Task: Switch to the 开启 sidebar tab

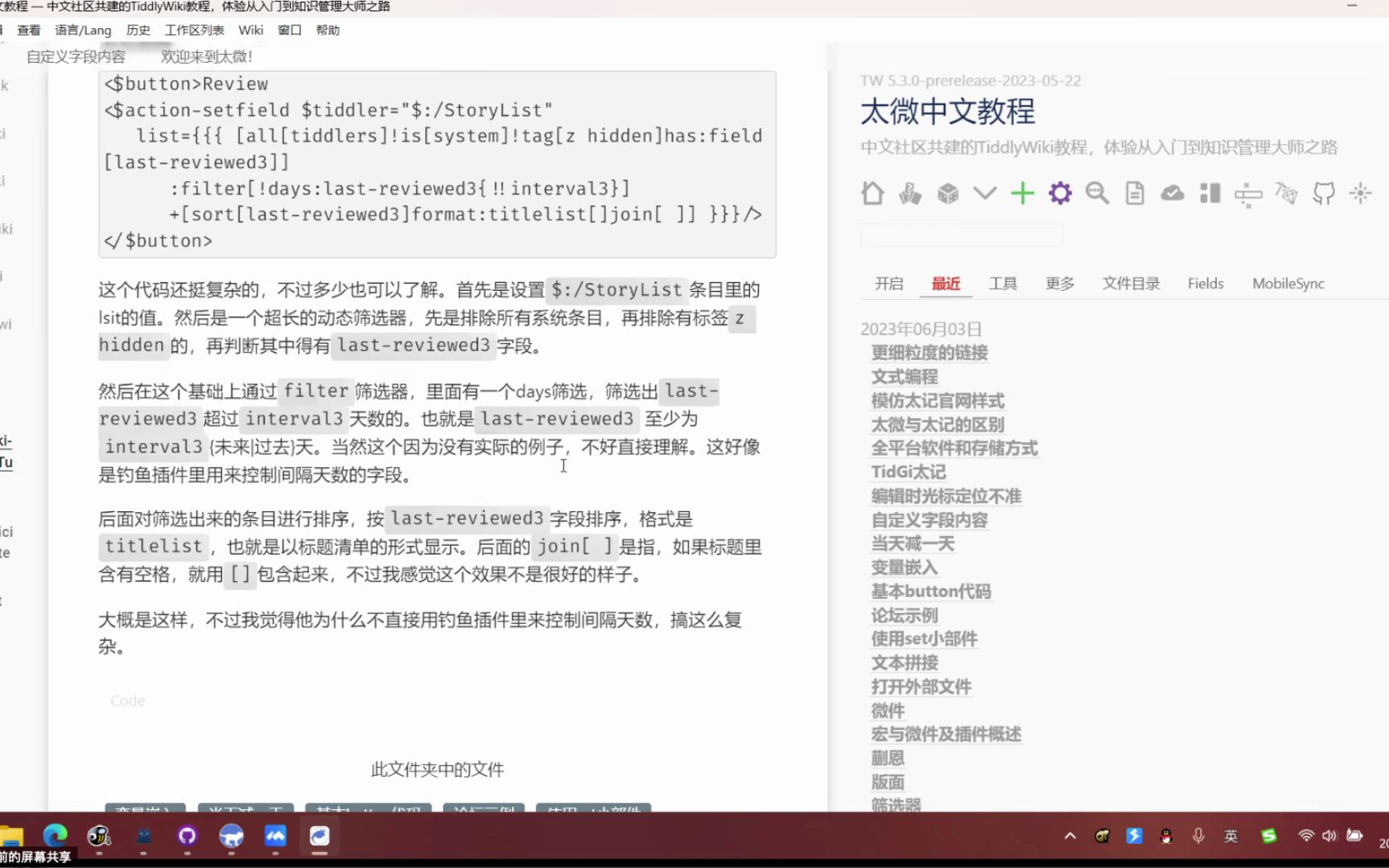Action: coord(889,284)
